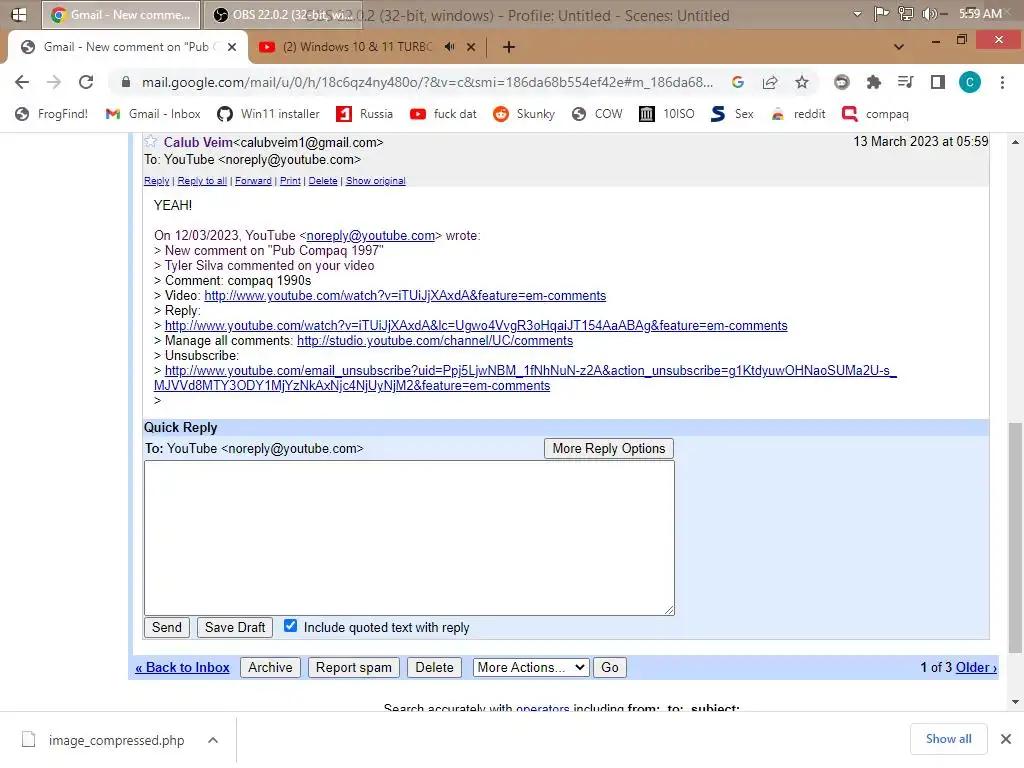Click the Archive button
1024x768 pixels.
click(270, 667)
